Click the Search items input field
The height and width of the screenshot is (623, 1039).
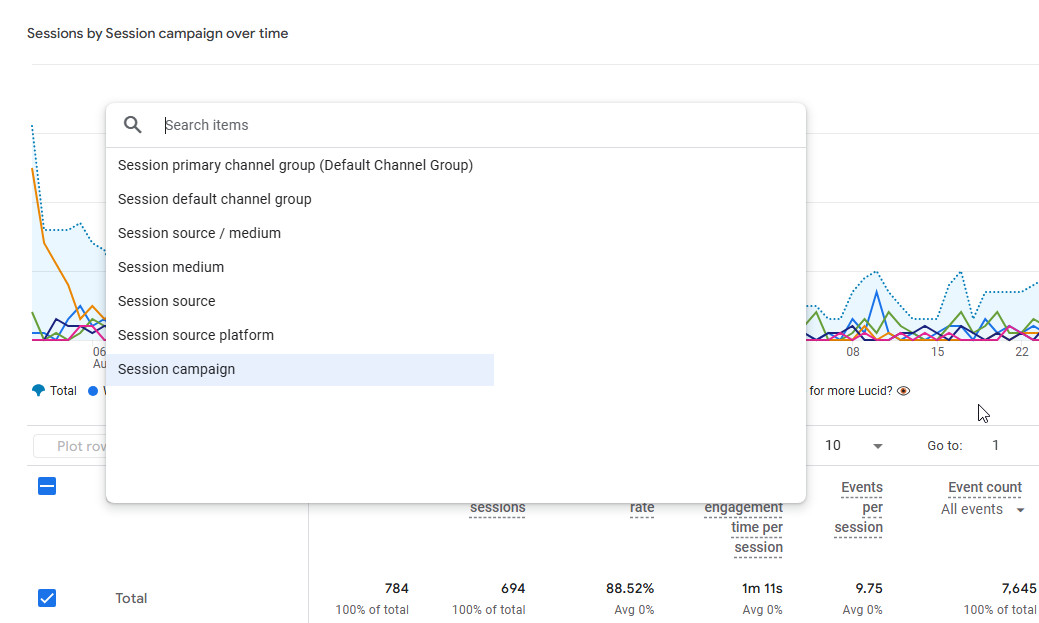coord(480,125)
